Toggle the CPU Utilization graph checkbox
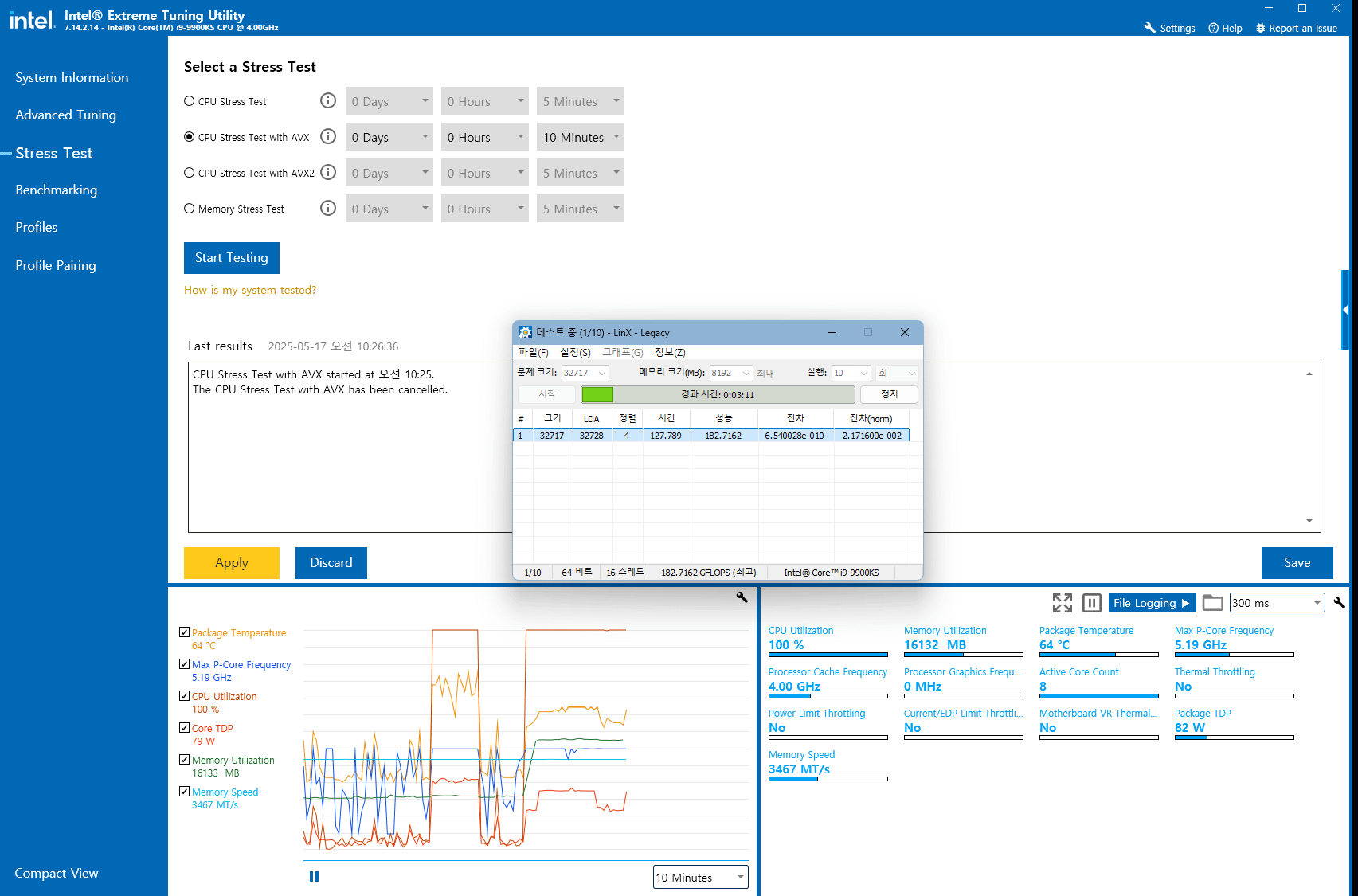 click(185, 696)
